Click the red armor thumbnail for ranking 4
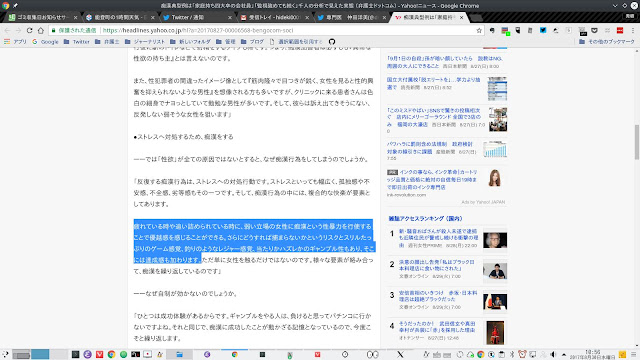 (495, 332)
